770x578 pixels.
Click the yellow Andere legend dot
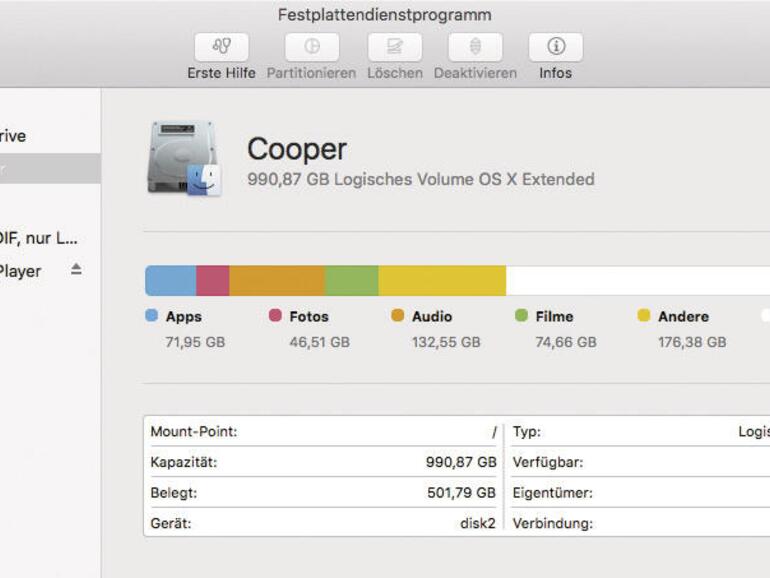(644, 316)
